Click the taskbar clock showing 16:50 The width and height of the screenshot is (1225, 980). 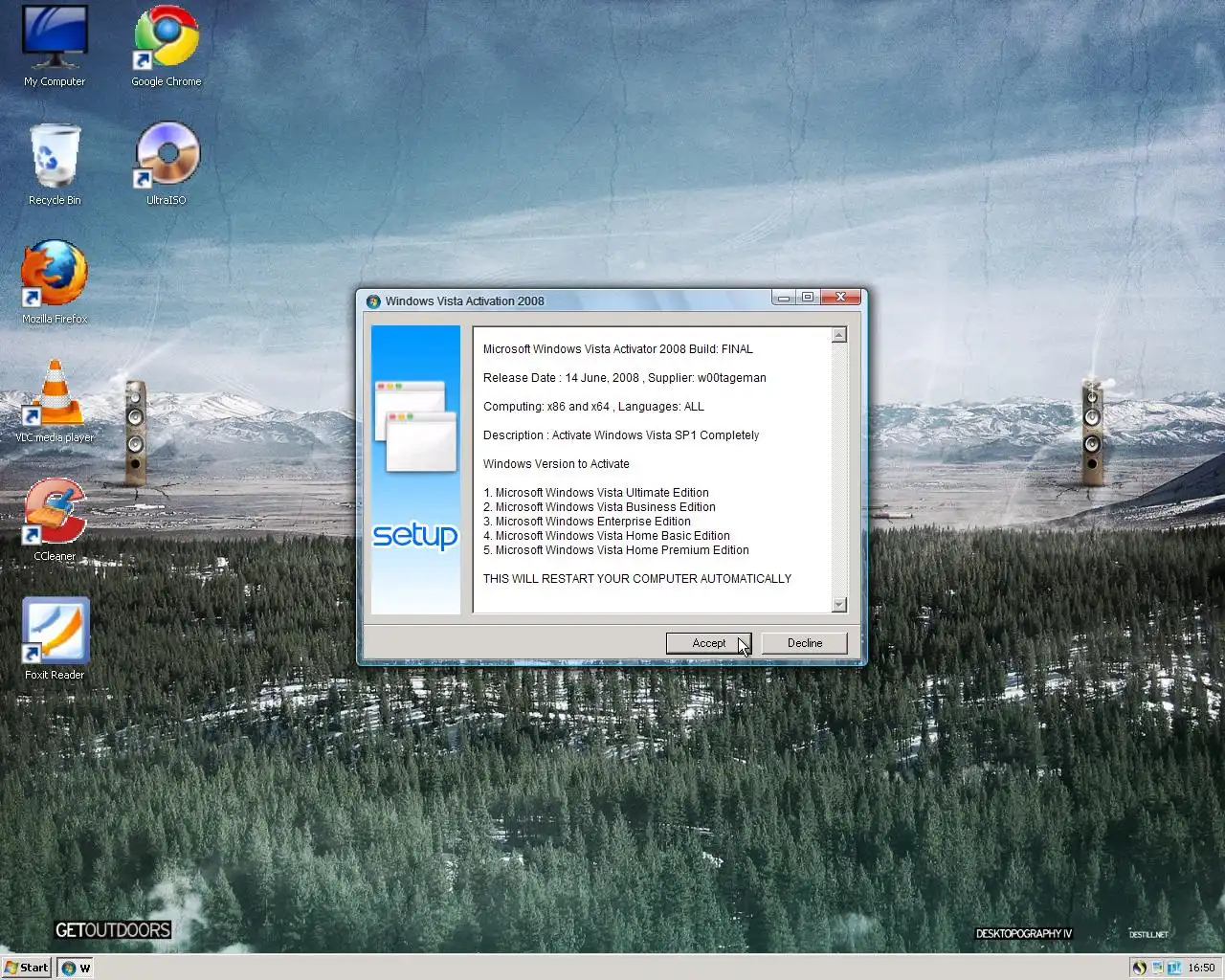(1201, 968)
